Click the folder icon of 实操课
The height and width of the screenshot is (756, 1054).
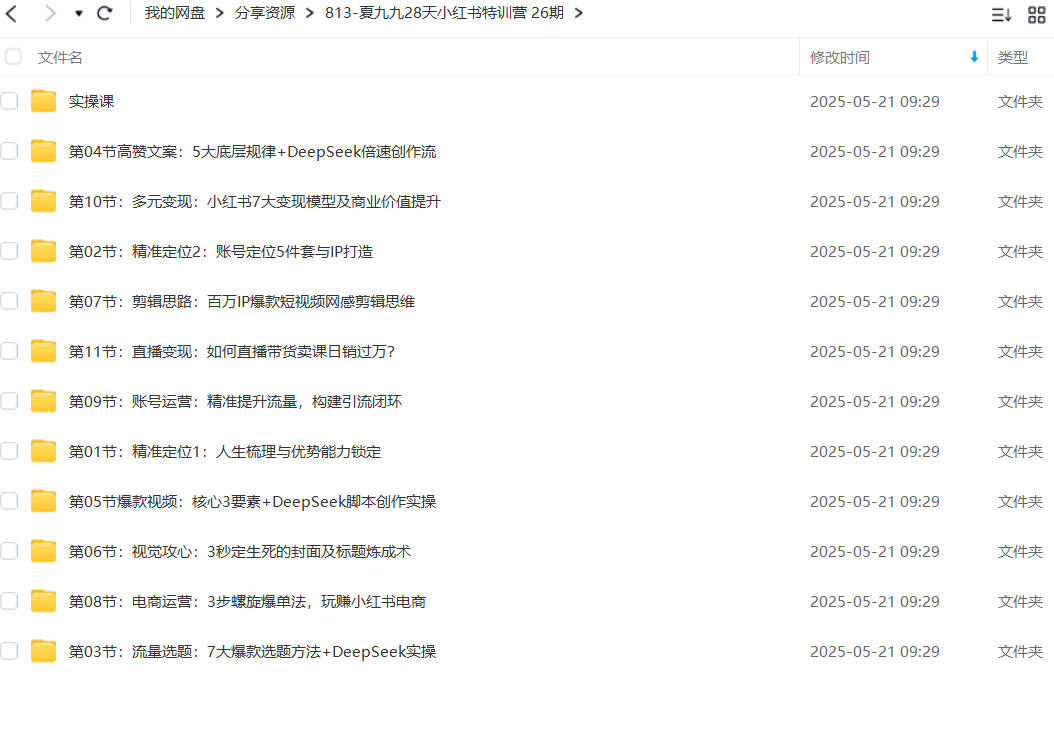coord(44,101)
